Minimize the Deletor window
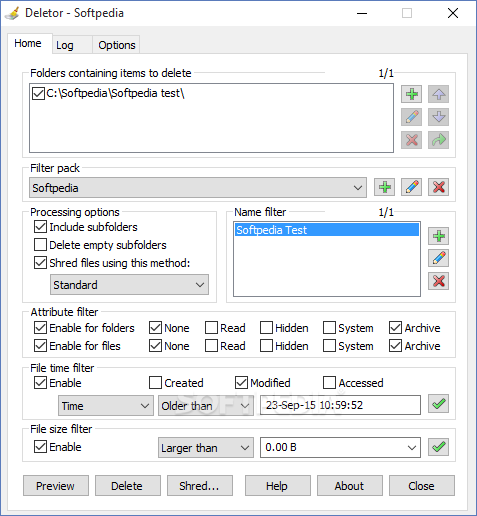This screenshot has height=516, width=477. (x=362, y=13)
